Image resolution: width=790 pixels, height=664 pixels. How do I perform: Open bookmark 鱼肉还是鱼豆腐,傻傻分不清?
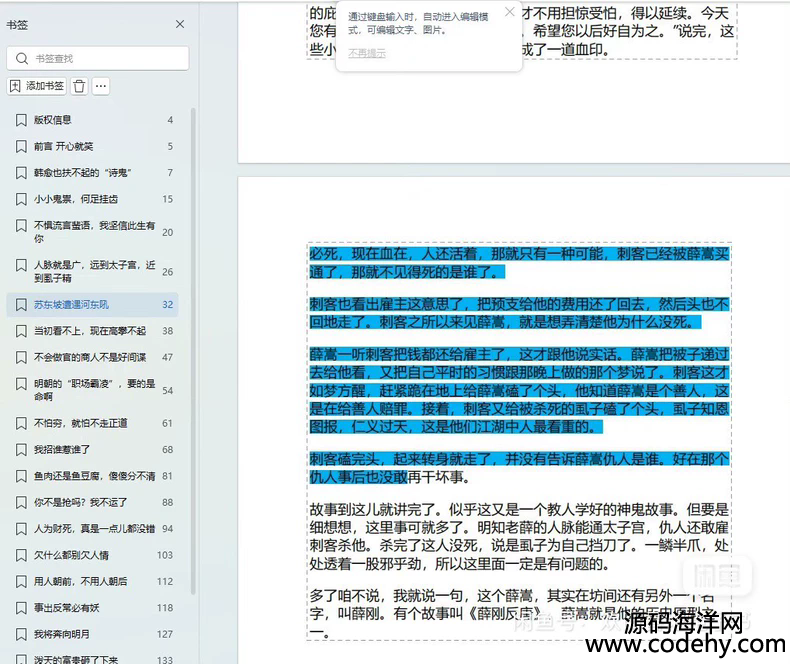[93, 476]
